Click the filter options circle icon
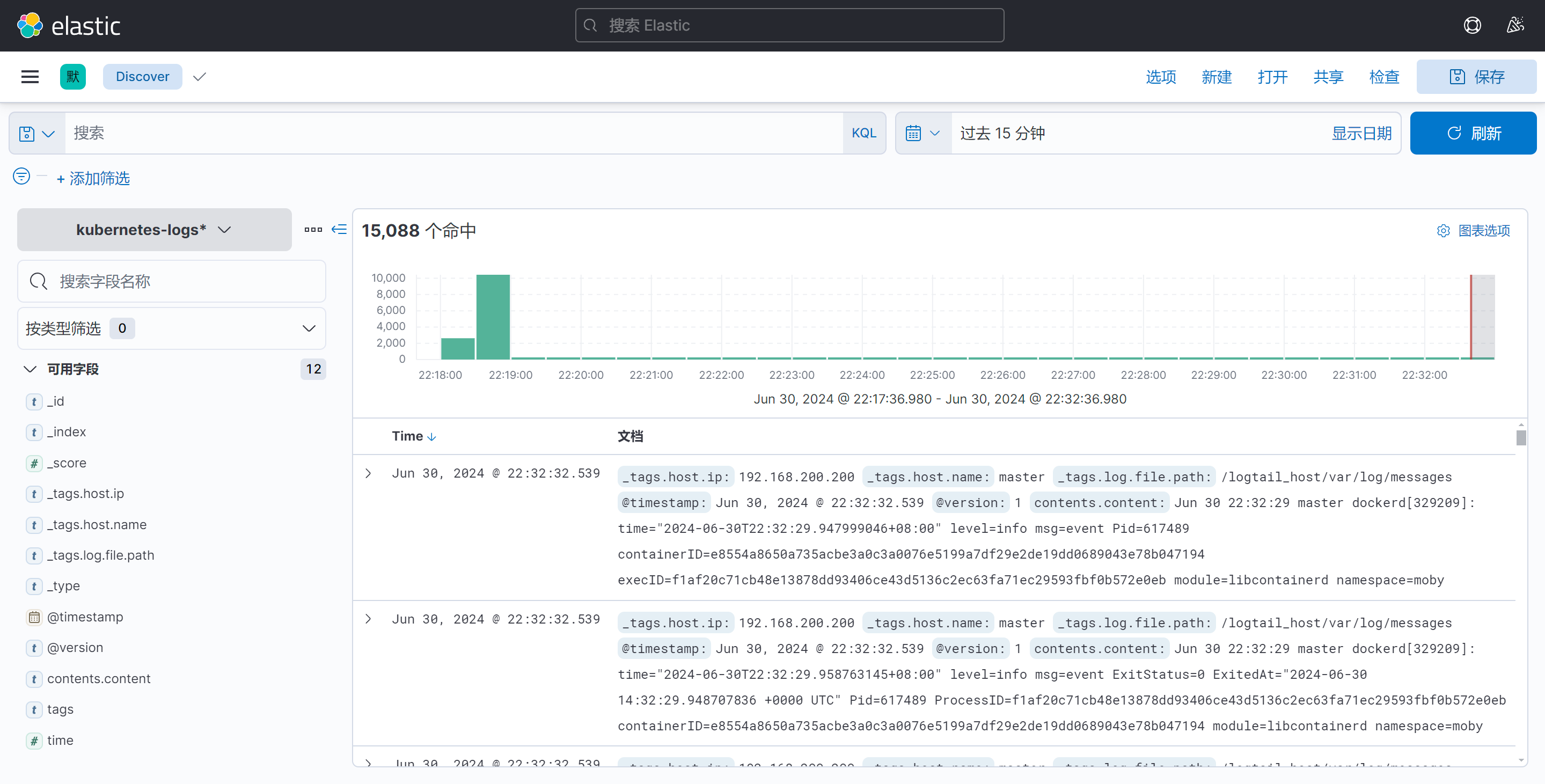Image resolution: width=1545 pixels, height=784 pixels. pyautogui.click(x=21, y=177)
